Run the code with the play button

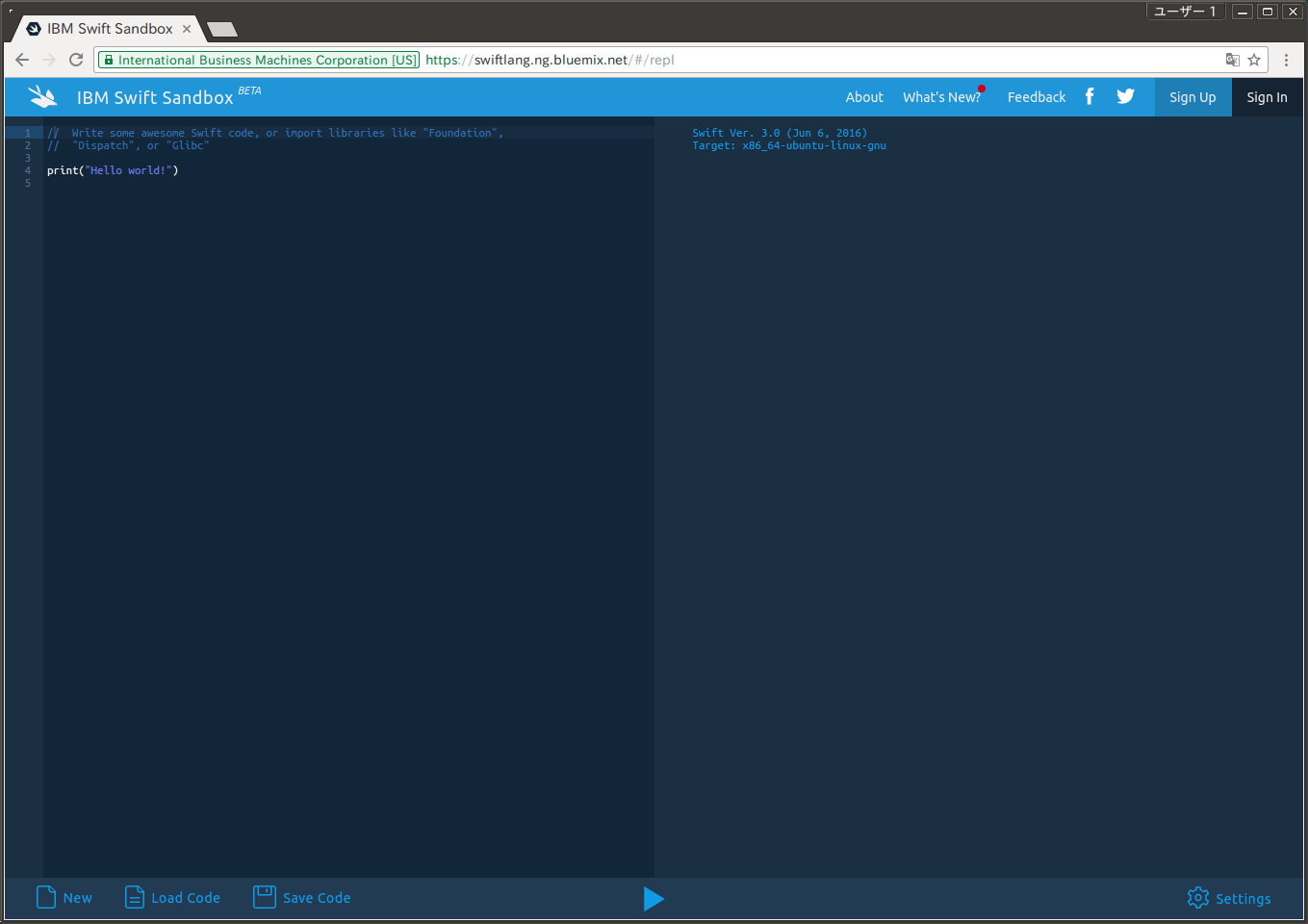654,898
